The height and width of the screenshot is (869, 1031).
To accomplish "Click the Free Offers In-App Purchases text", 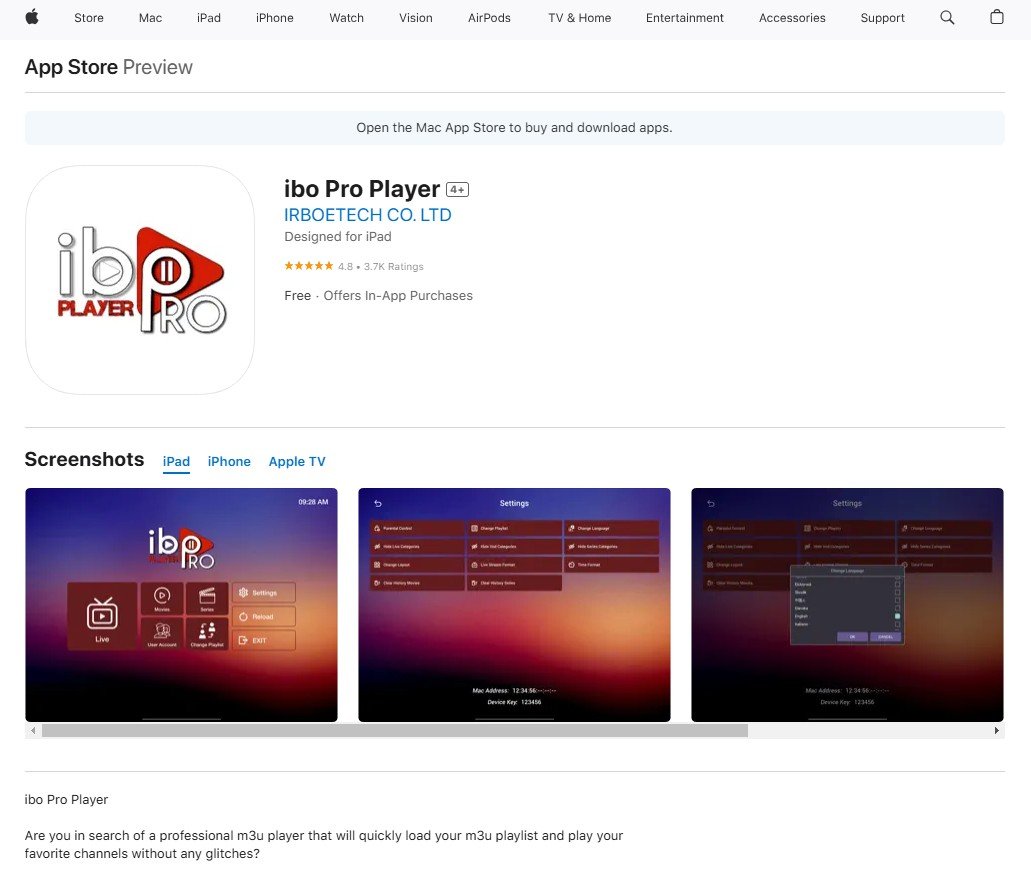I will pos(378,296).
